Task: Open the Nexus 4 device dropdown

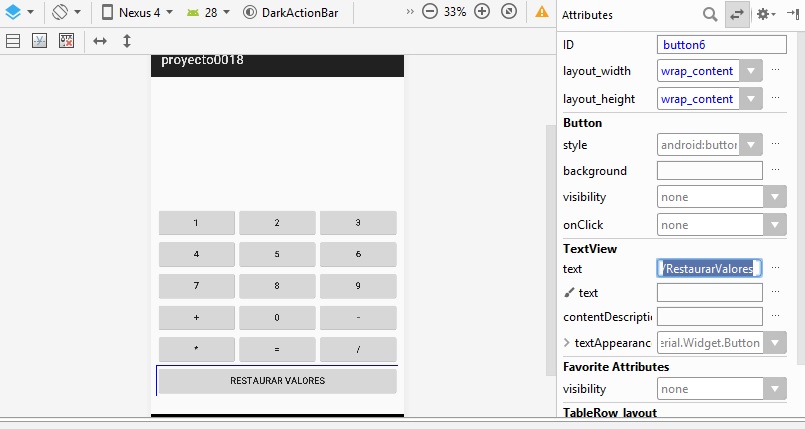Action: click(x=137, y=13)
